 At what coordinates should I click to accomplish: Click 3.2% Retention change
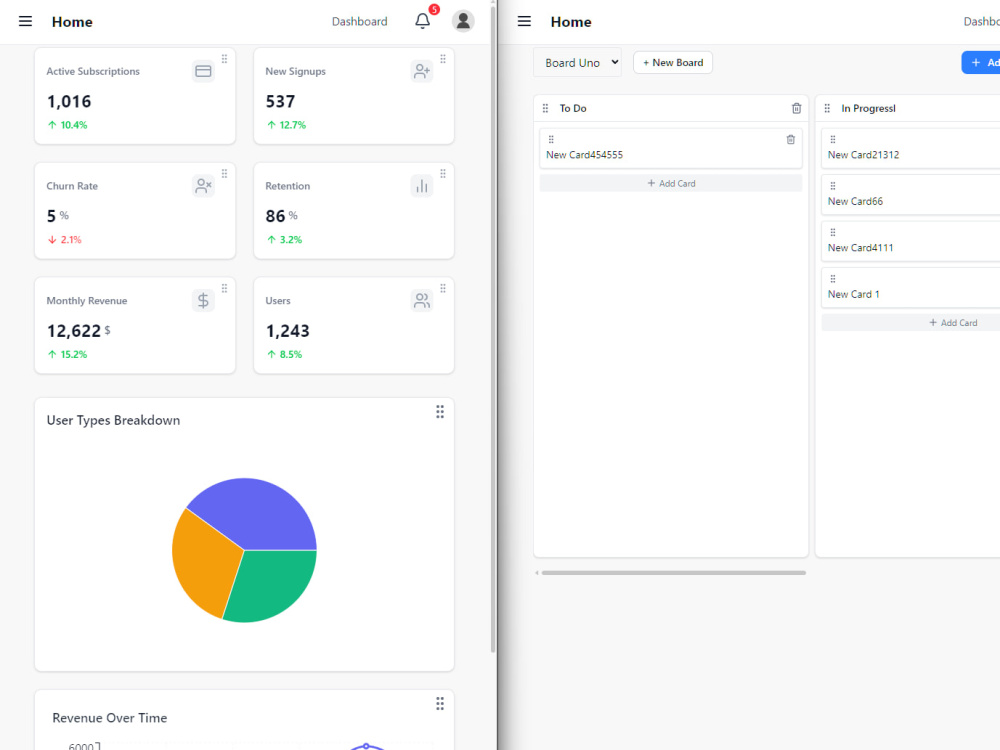[291, 240]
